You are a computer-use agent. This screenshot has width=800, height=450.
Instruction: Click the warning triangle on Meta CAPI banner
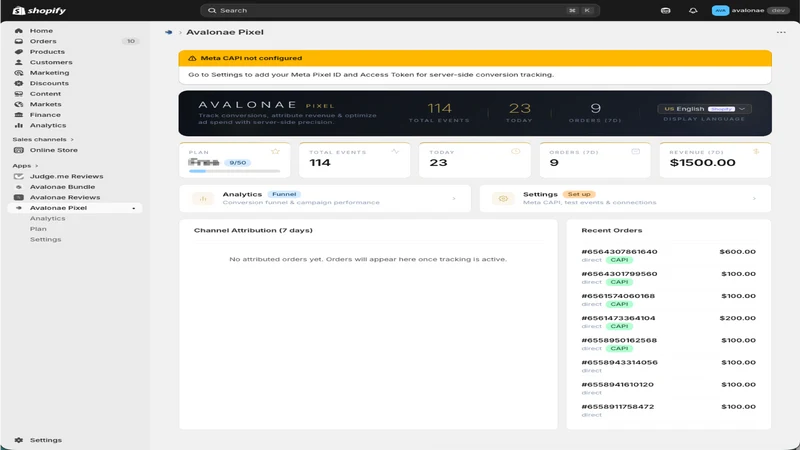pos(192,58)
